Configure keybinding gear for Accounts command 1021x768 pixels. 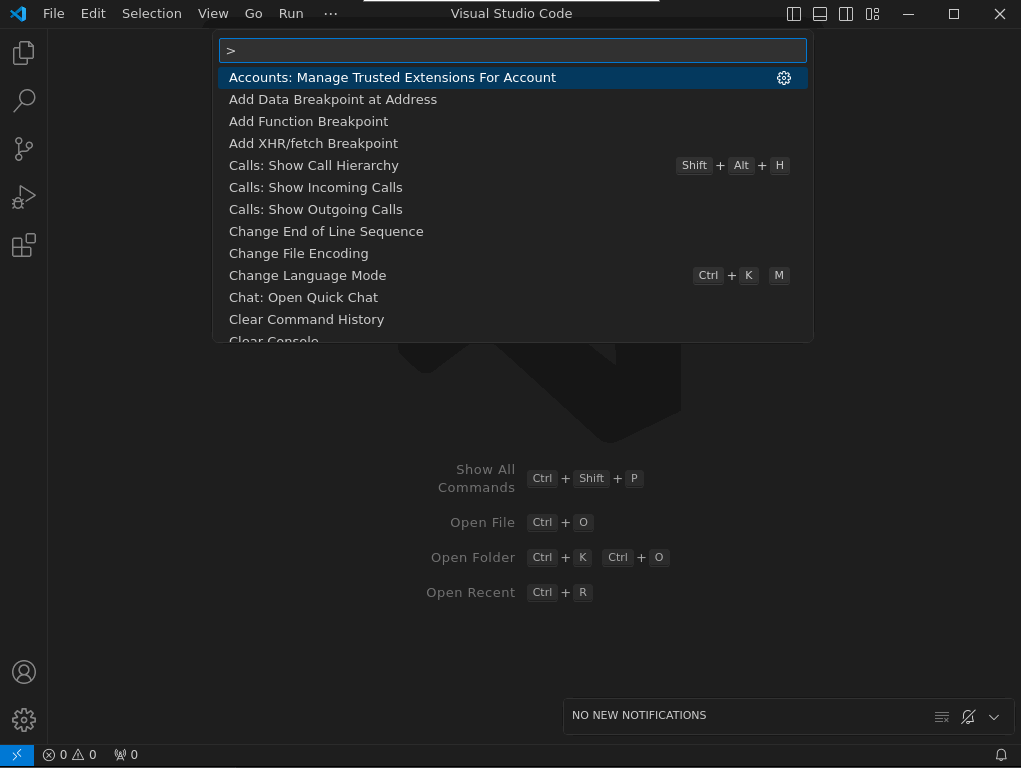pos(784,78)
